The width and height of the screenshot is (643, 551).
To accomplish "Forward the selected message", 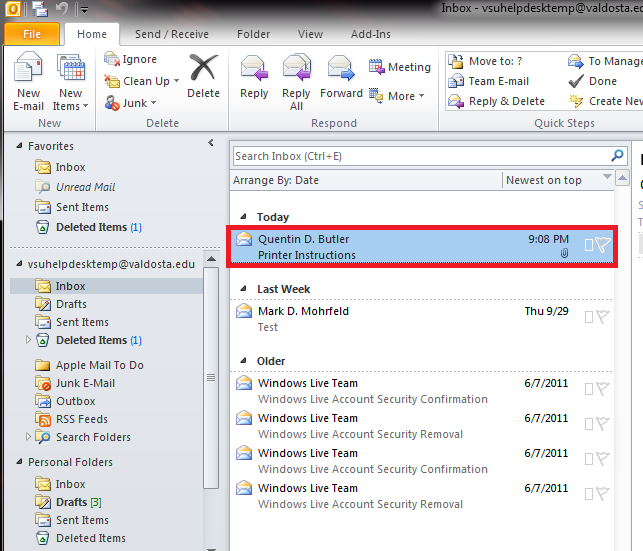I will pos(341,77).
